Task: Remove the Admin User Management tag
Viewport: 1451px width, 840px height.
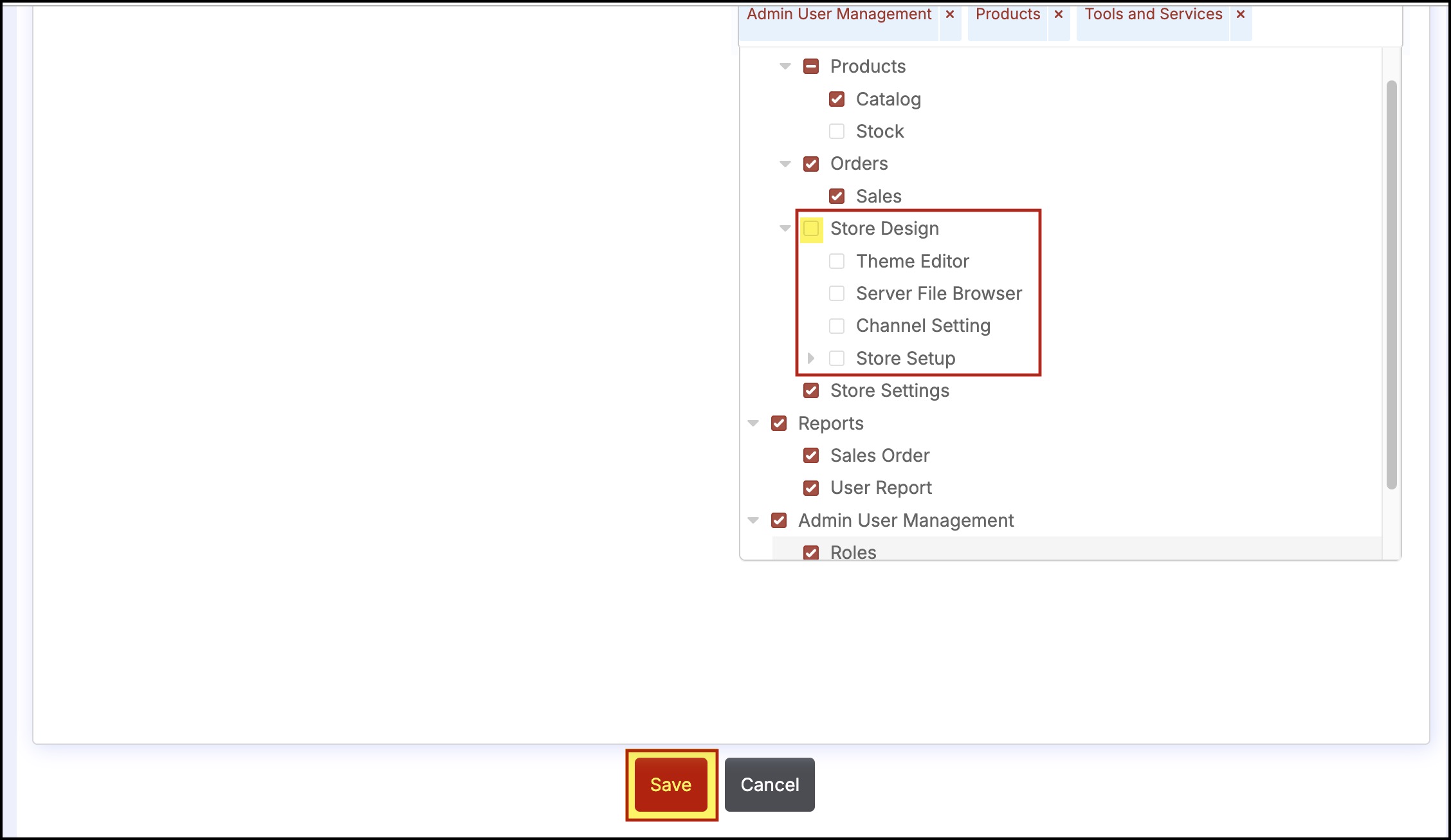Action: coord(949,14)
